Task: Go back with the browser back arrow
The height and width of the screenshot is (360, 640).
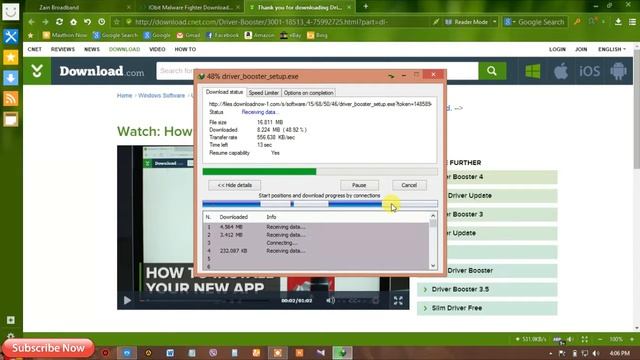Action: pos(32,22)
